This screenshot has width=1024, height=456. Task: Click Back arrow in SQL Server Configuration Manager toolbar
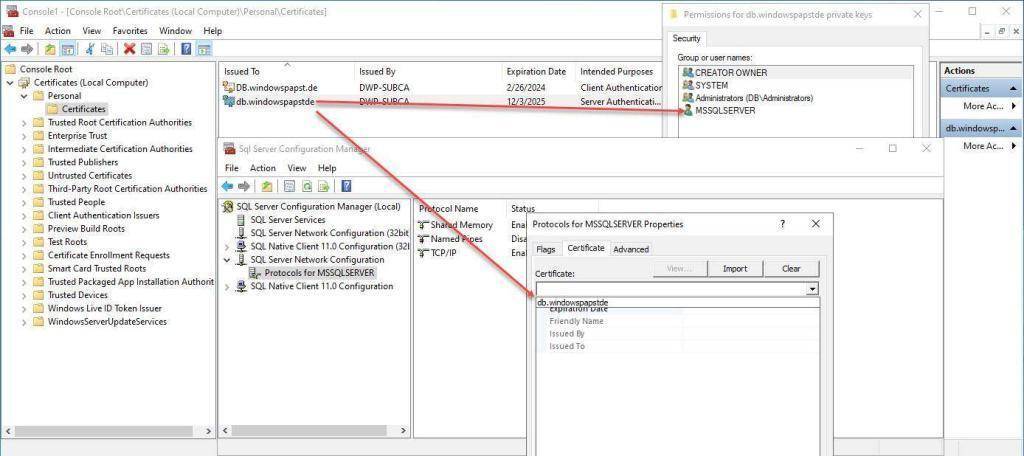227,186
